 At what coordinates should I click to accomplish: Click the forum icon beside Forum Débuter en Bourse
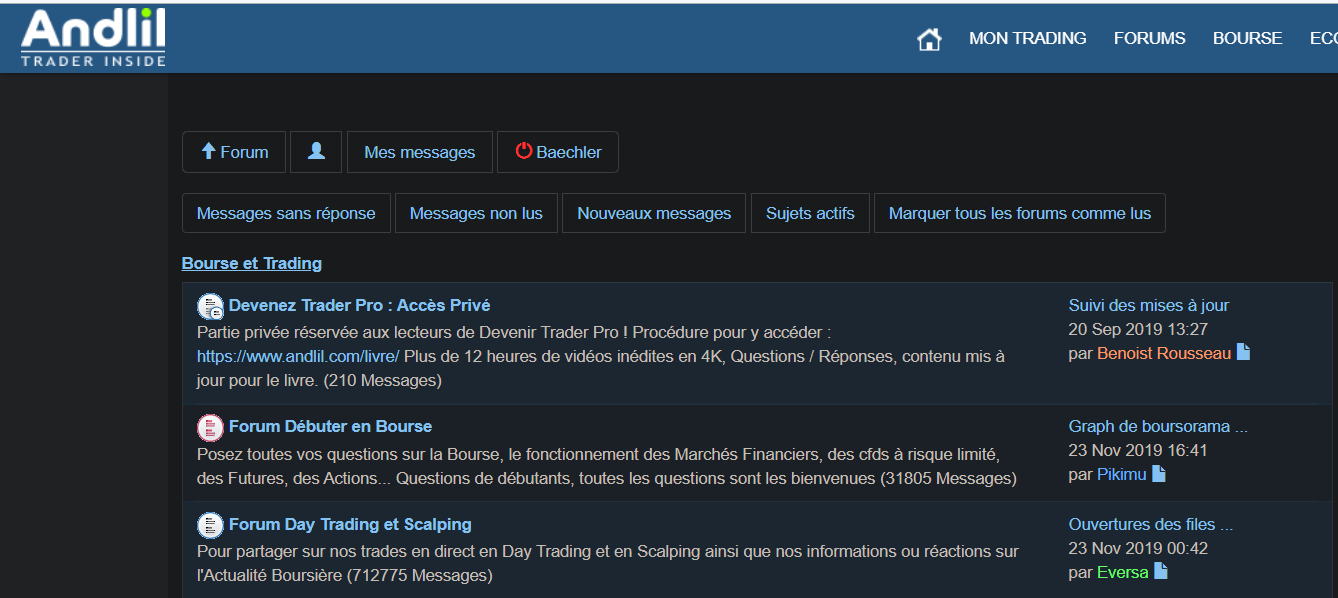click(210, 428)
